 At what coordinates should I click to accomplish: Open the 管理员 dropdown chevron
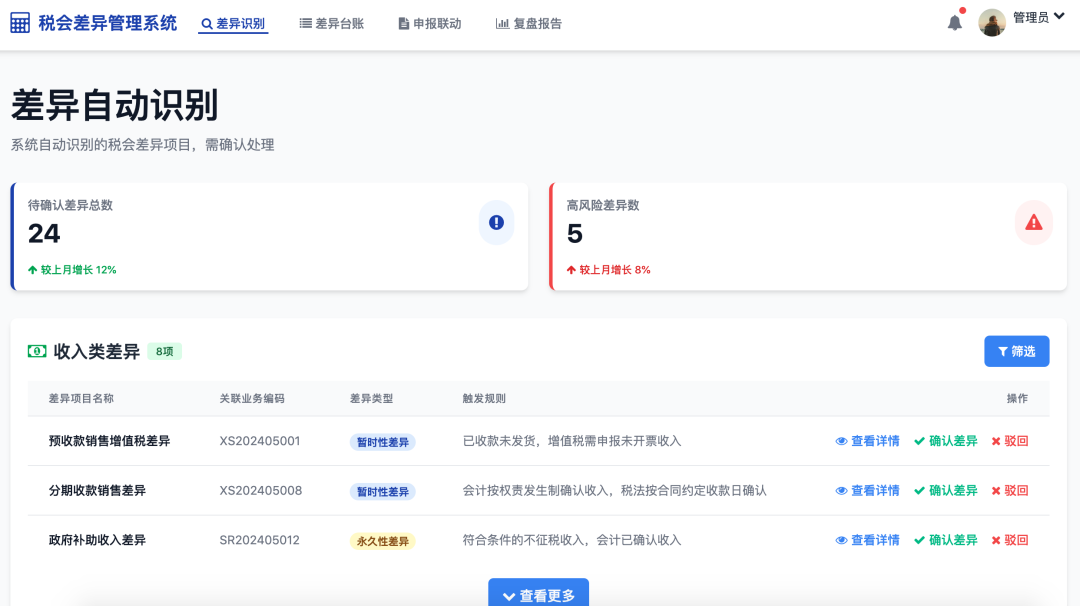pos(1059,17)
